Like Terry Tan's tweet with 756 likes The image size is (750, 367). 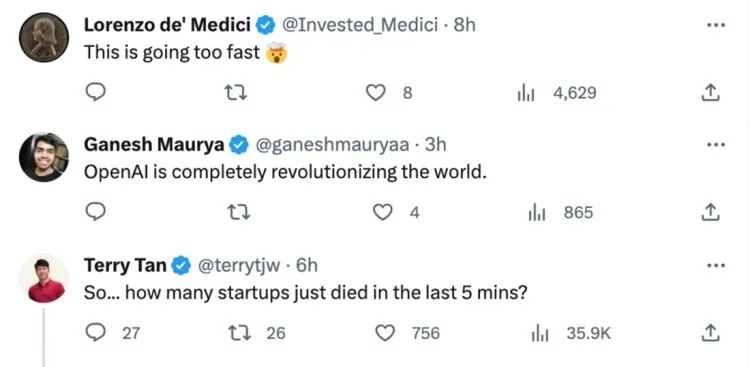pos(408,333)
